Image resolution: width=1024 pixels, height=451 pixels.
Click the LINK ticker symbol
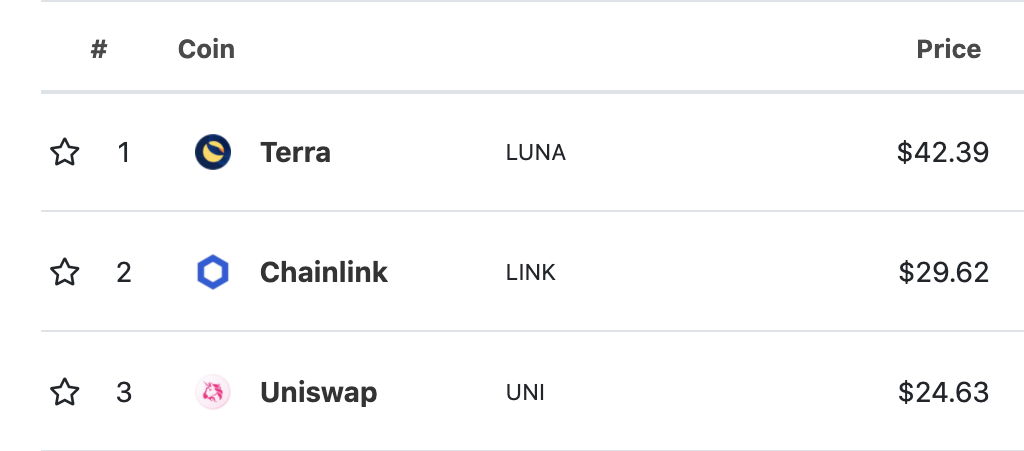[x=531, y=273]
